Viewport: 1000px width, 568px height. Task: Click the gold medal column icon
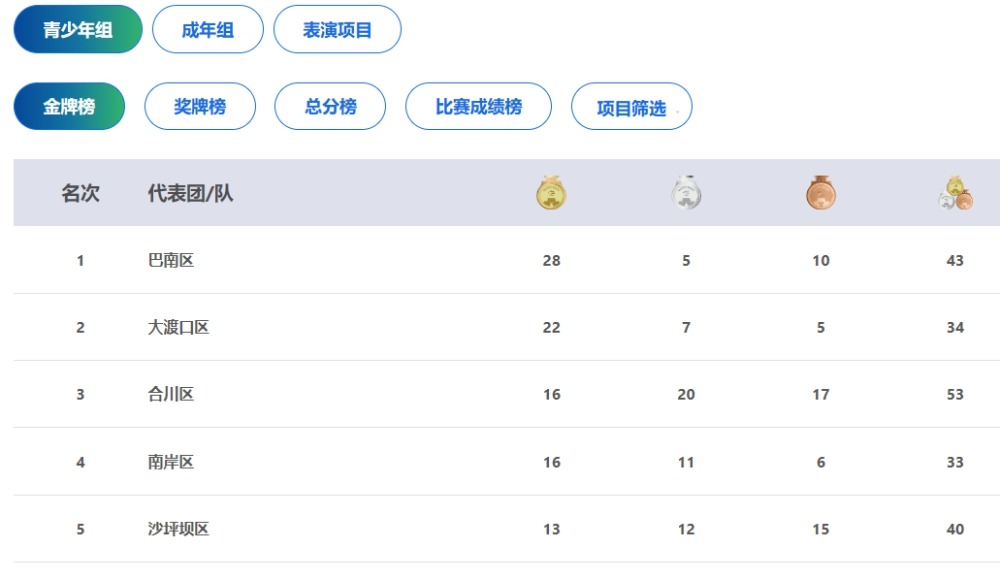pos(551,193)
